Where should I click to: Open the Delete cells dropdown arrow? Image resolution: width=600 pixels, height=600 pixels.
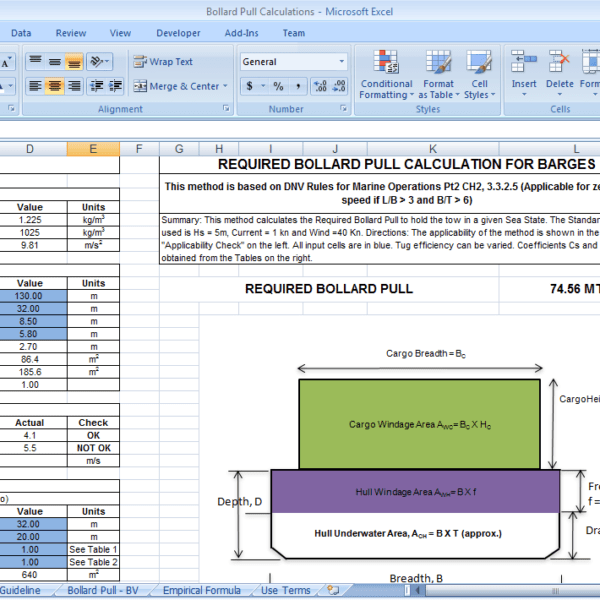click(560, 94)
